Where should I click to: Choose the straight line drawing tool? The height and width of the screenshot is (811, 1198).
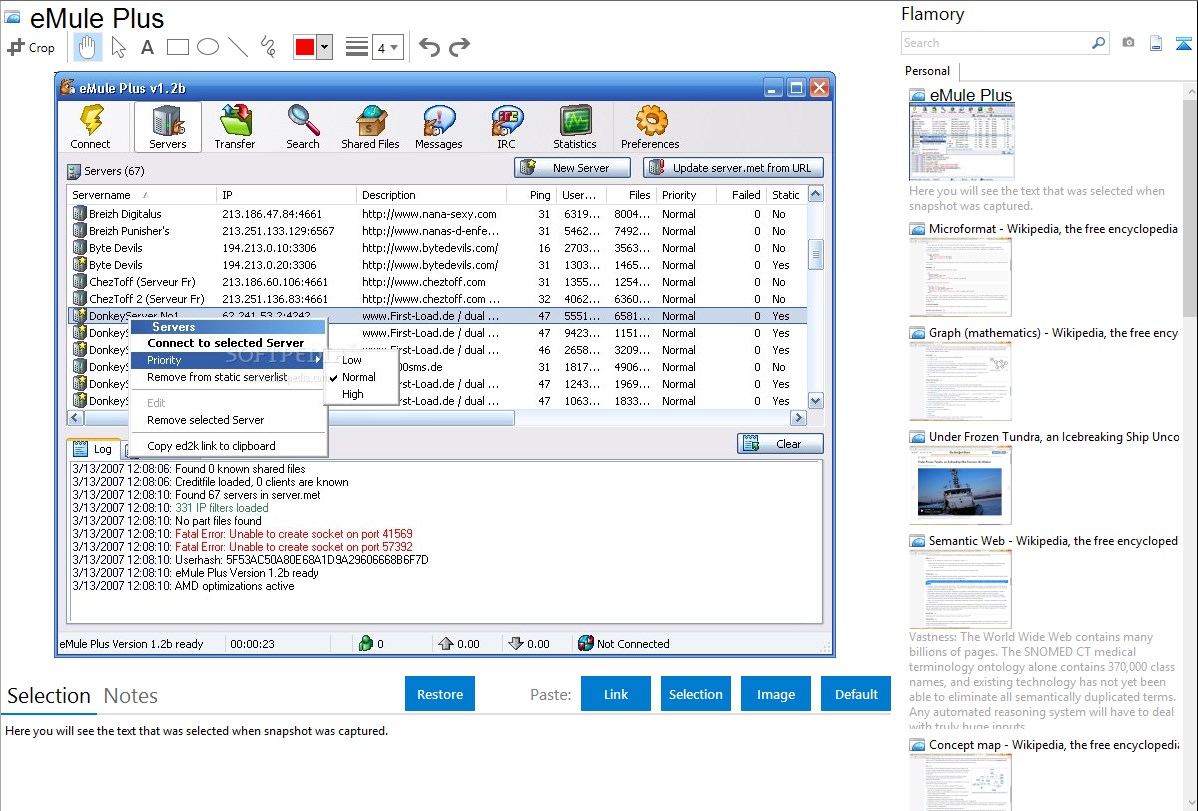(x=238, y=47)
